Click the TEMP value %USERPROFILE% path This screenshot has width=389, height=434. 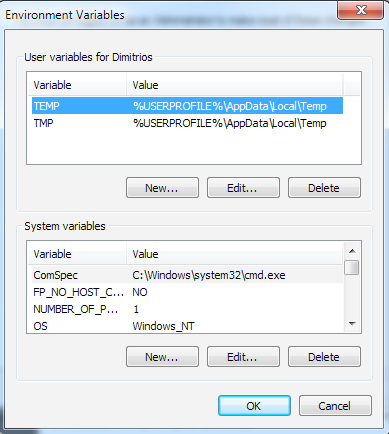click(230, 106)
